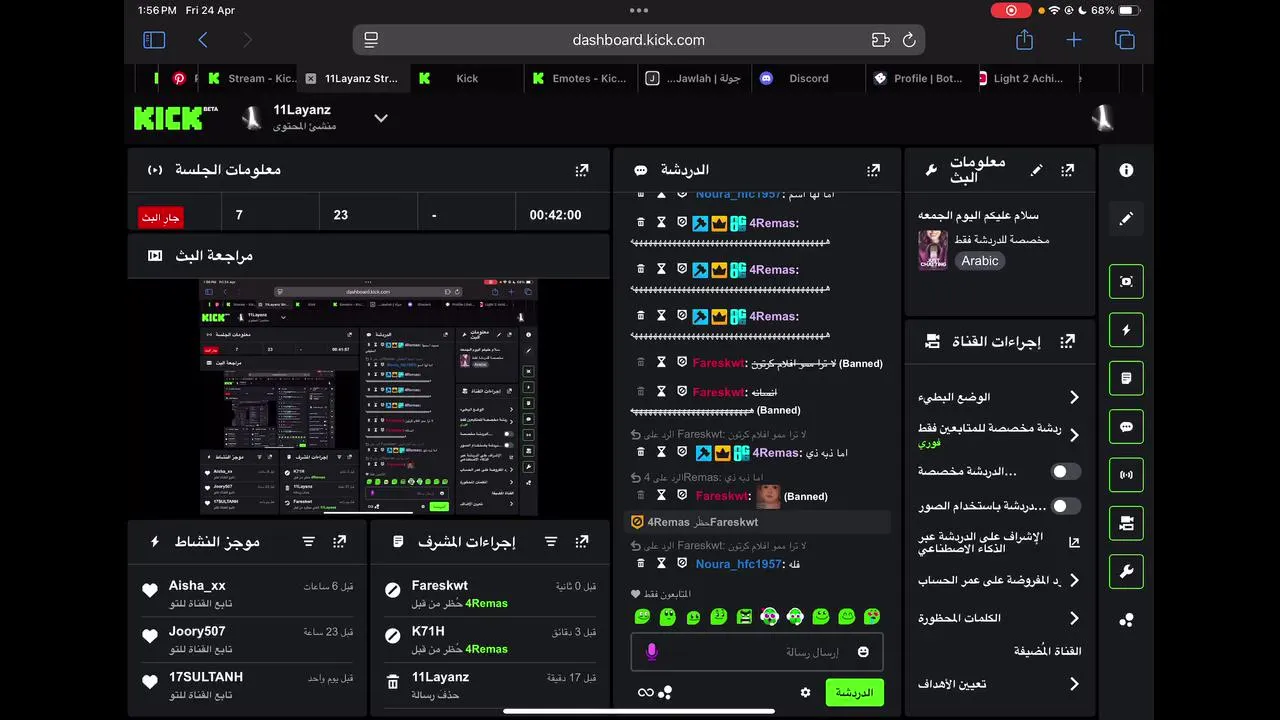Toggle the chat bubble widget icon in sidebar
1280x720 pixels.
[x=1126, y=427]
